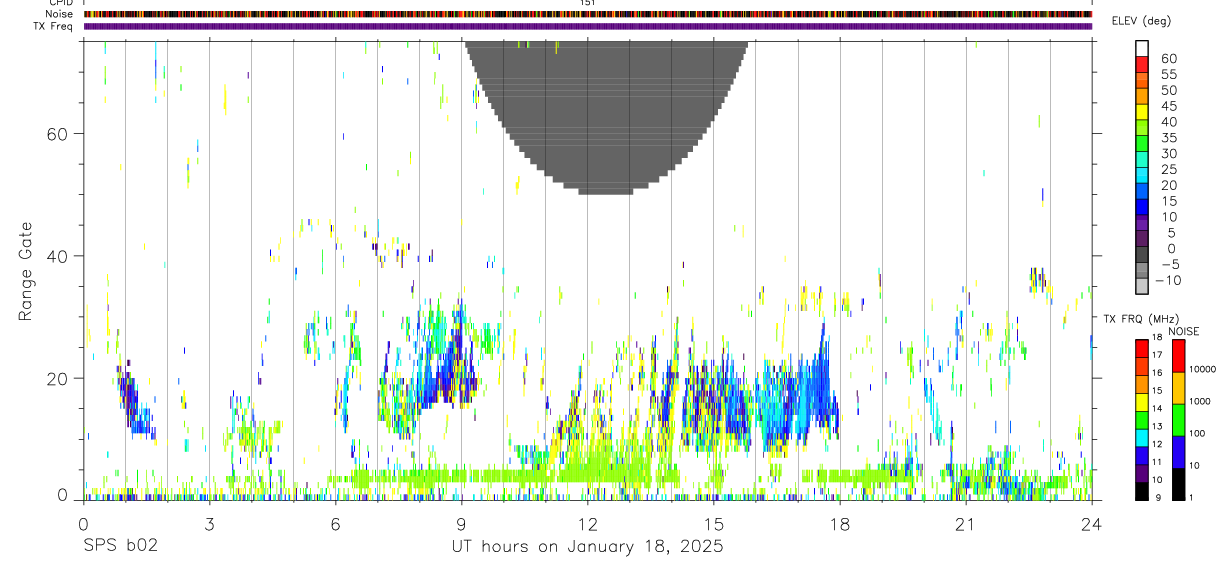Click the '6' hour tick label
The height and width of the screenshot is (567, 1228).
tap(335, 525)
